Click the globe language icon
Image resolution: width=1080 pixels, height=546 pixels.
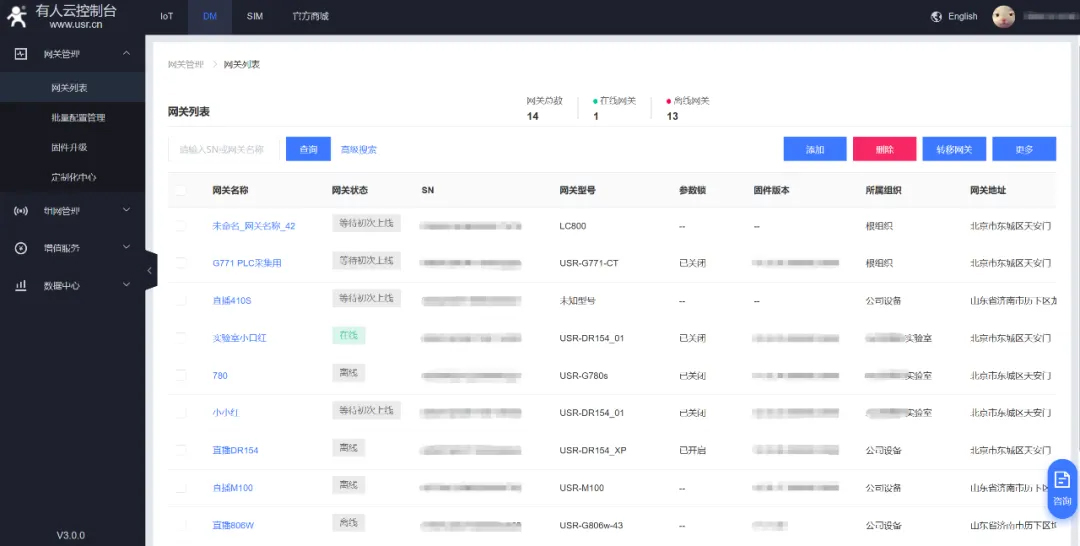(x=936, y=17)
